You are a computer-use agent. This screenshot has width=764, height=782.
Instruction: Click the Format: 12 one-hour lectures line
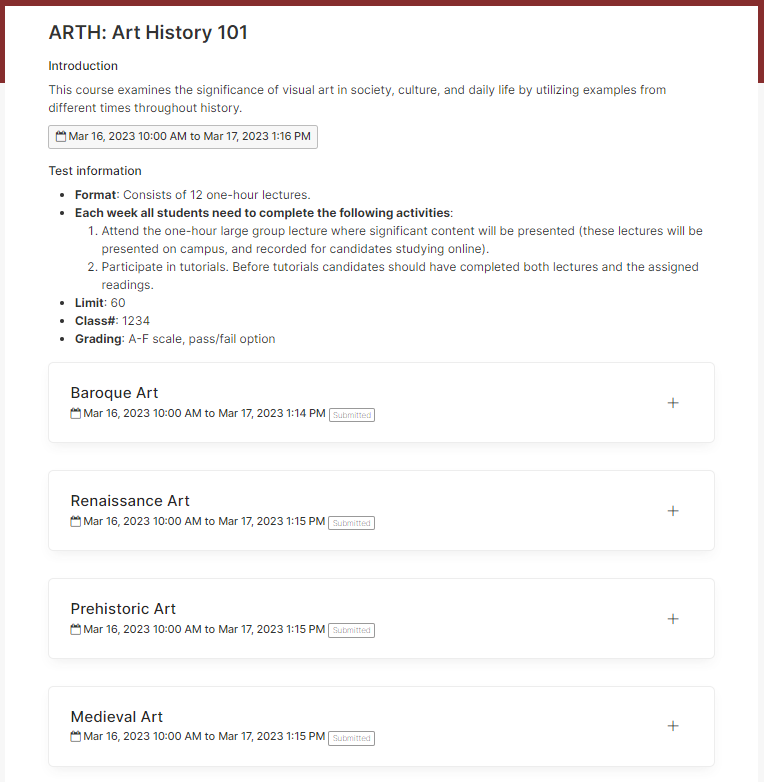[192, 195]
